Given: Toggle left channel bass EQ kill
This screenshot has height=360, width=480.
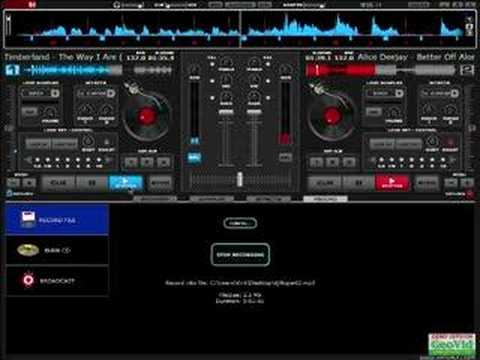Looking at the screenshot, I should tap(212, 98).
